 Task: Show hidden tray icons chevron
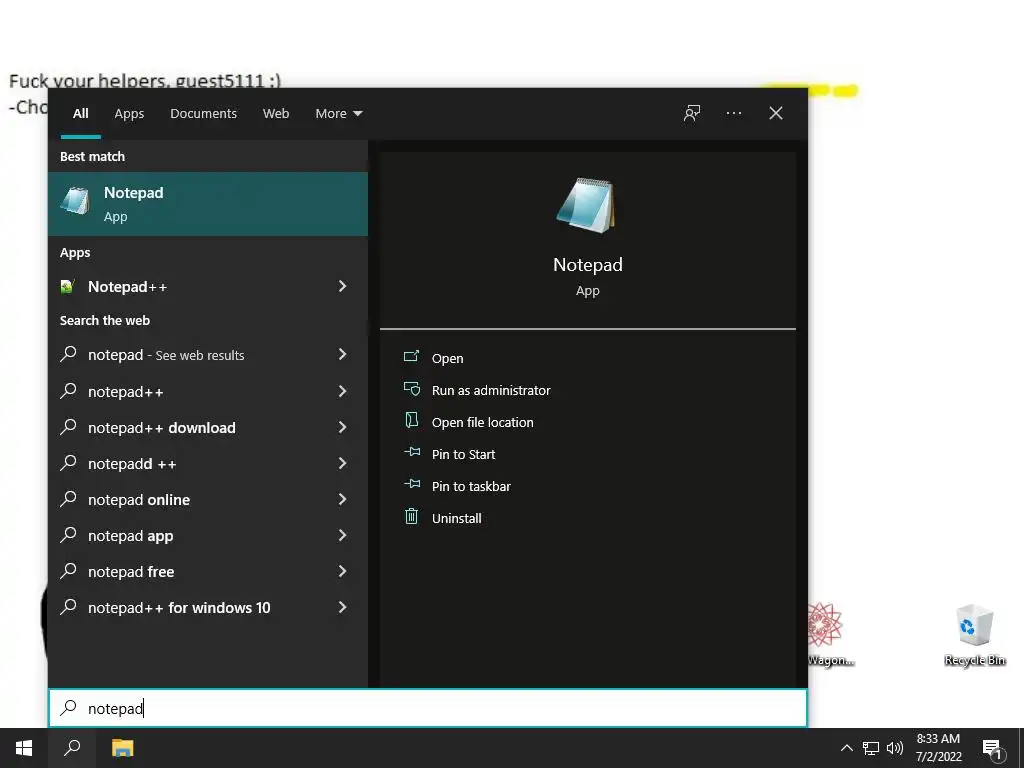(846, 748)
